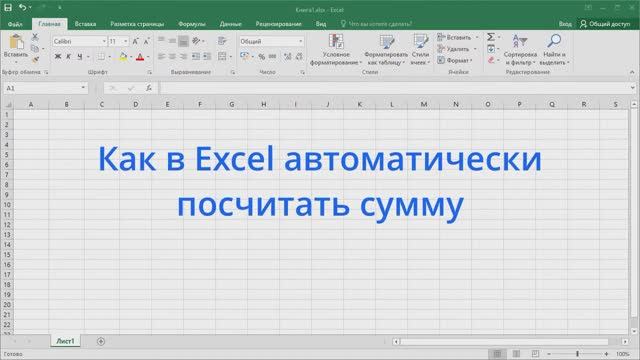
Task: Decrease font size with the small A icon
Action: [x=147, y=41]
